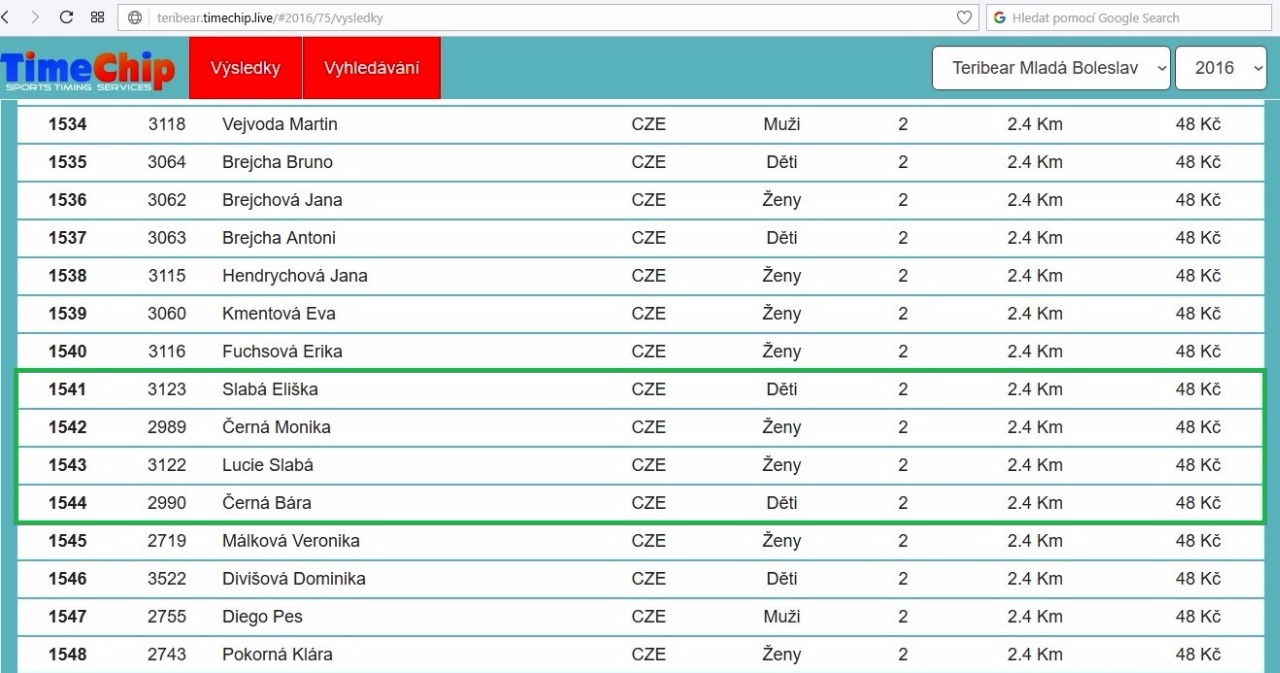Expand the Teribear Mladá Boleslav event dropdown
This screenshot has width=1280, height=673.
pos(1050,68)
